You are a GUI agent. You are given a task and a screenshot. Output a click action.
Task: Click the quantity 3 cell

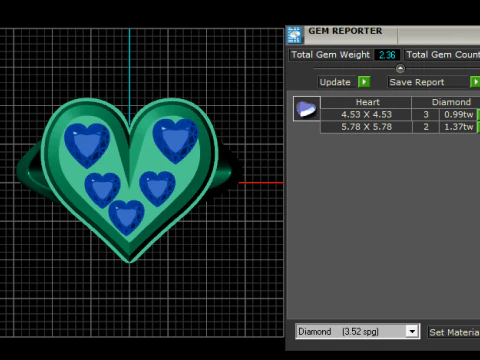pyautogui.click(x=426, y=115)
